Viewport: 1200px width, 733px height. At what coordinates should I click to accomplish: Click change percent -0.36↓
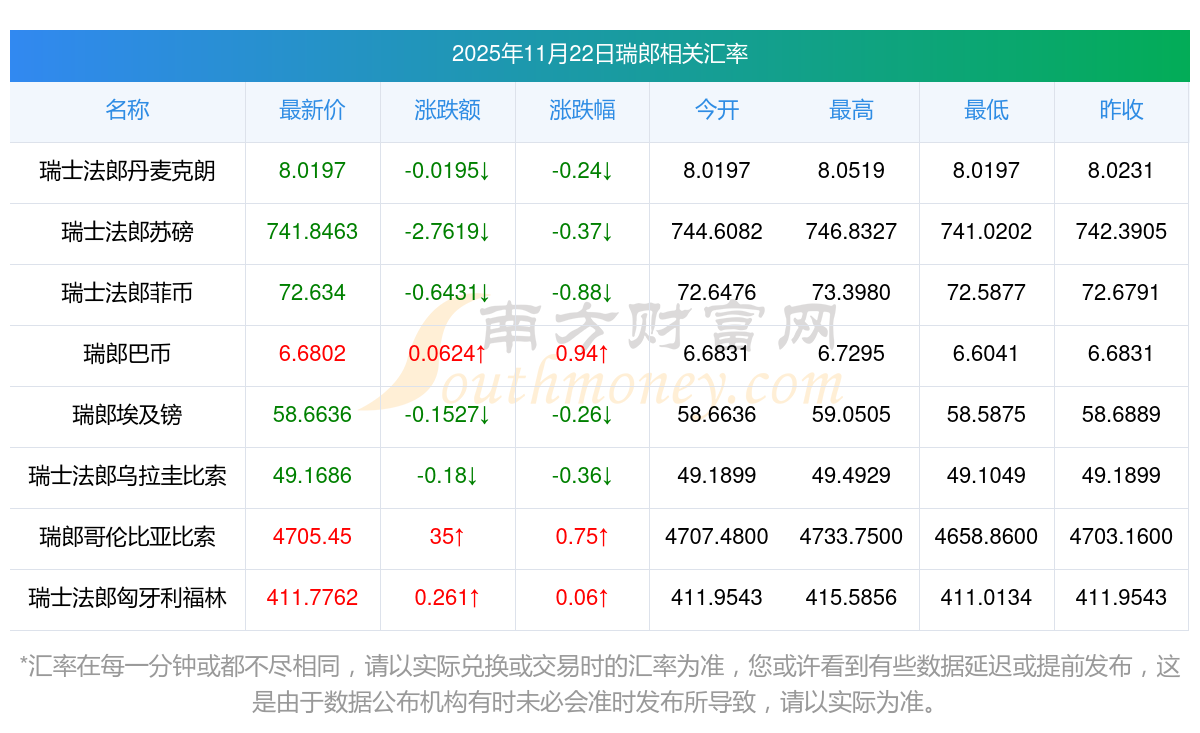tap(582, 476)
